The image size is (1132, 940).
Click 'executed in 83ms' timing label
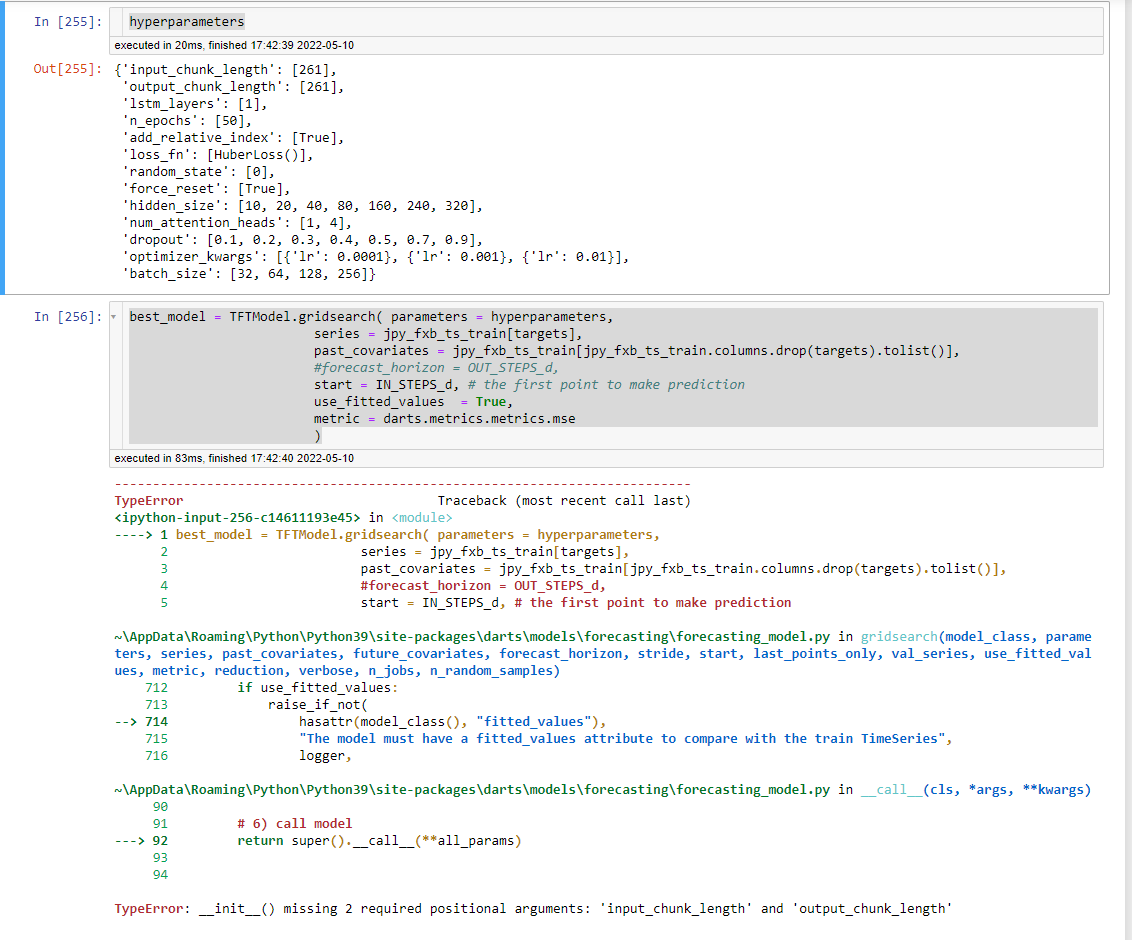(x=234, y=458)
